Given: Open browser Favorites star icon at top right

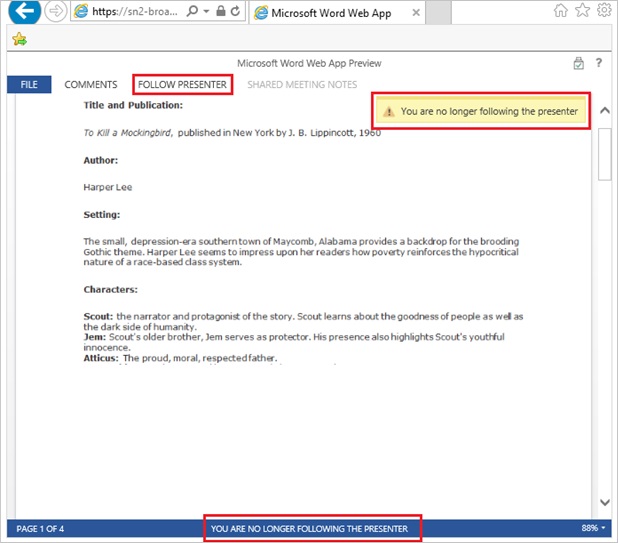Looking at the screenshot, I should click(583, 11).
